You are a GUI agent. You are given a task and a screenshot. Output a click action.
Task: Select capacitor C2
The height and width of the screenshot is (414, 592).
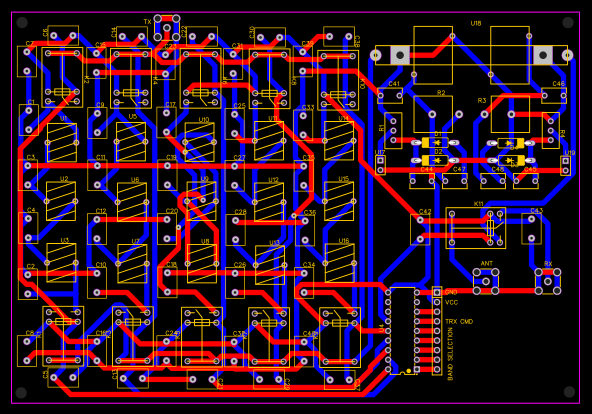pyautogui.click(x=28, y=284)
